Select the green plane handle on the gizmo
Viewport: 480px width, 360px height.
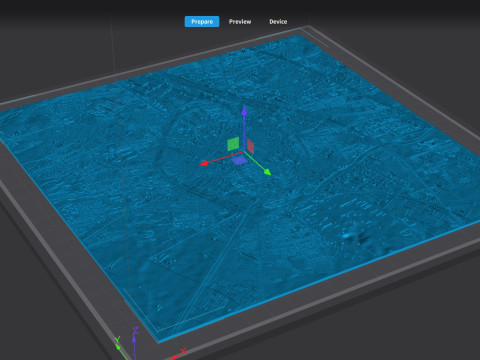pyautogui.click(x=233, y=144)
